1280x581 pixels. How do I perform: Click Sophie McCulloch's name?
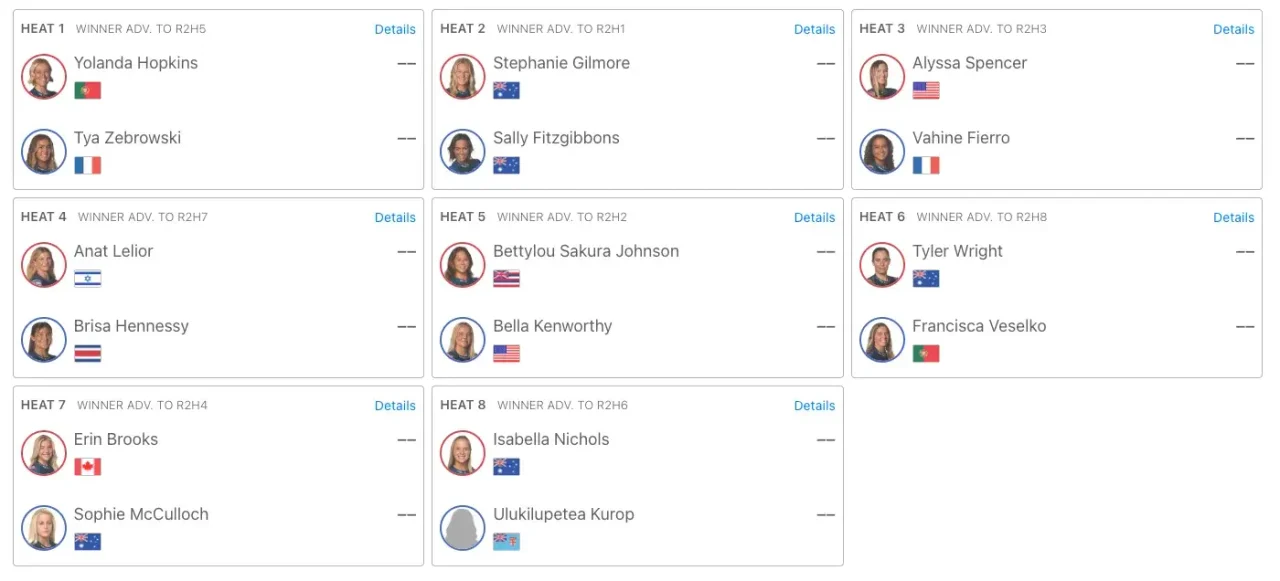pos(141,514)
